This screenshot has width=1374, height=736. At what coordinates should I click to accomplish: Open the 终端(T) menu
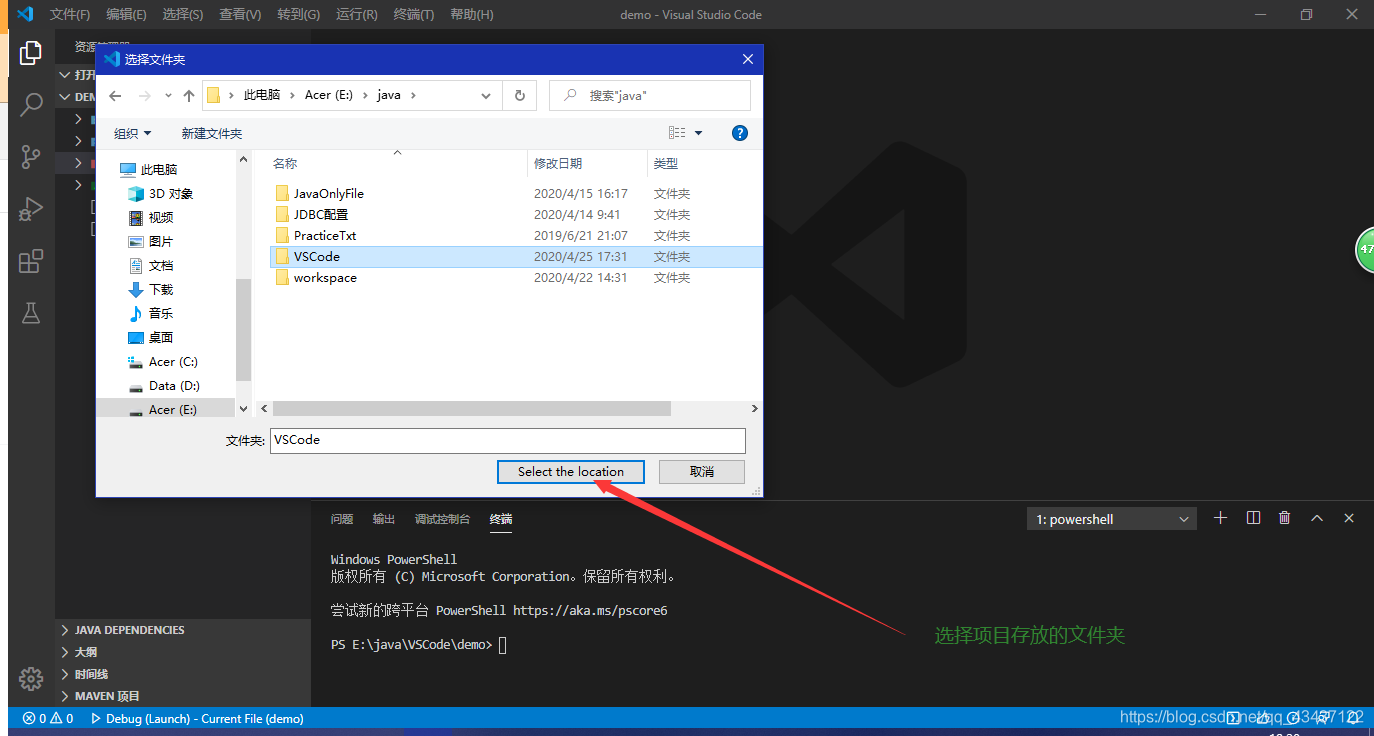point(414,14)
